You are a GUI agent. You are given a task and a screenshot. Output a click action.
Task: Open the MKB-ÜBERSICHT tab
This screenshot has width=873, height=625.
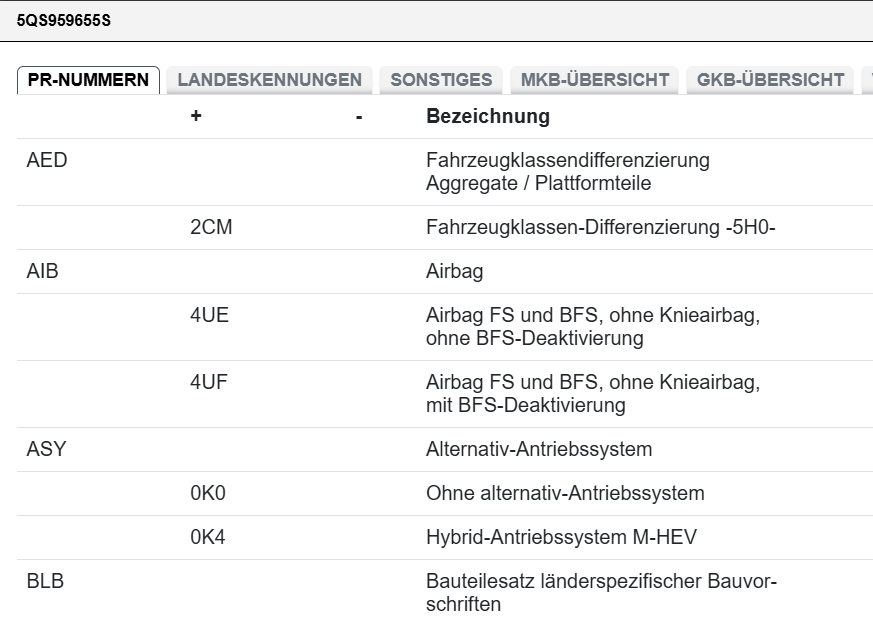point(595,80)
